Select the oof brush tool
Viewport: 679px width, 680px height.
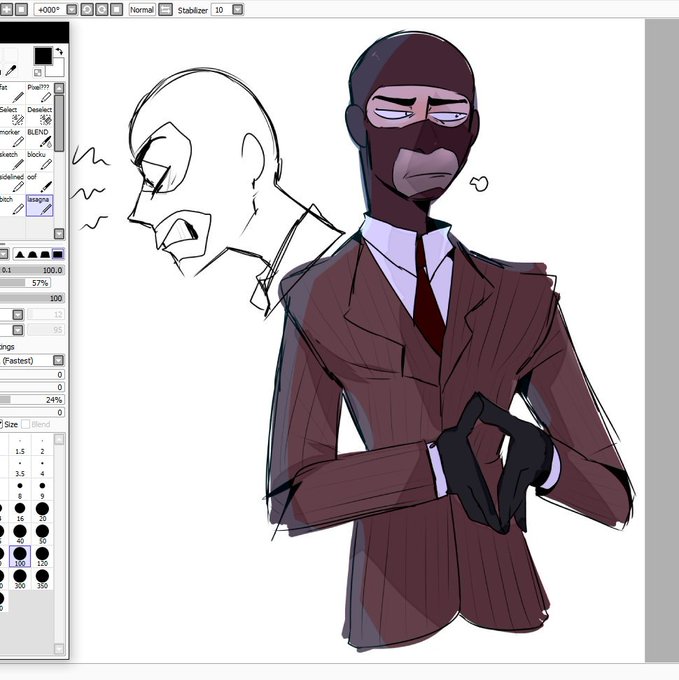pos(39,183)
